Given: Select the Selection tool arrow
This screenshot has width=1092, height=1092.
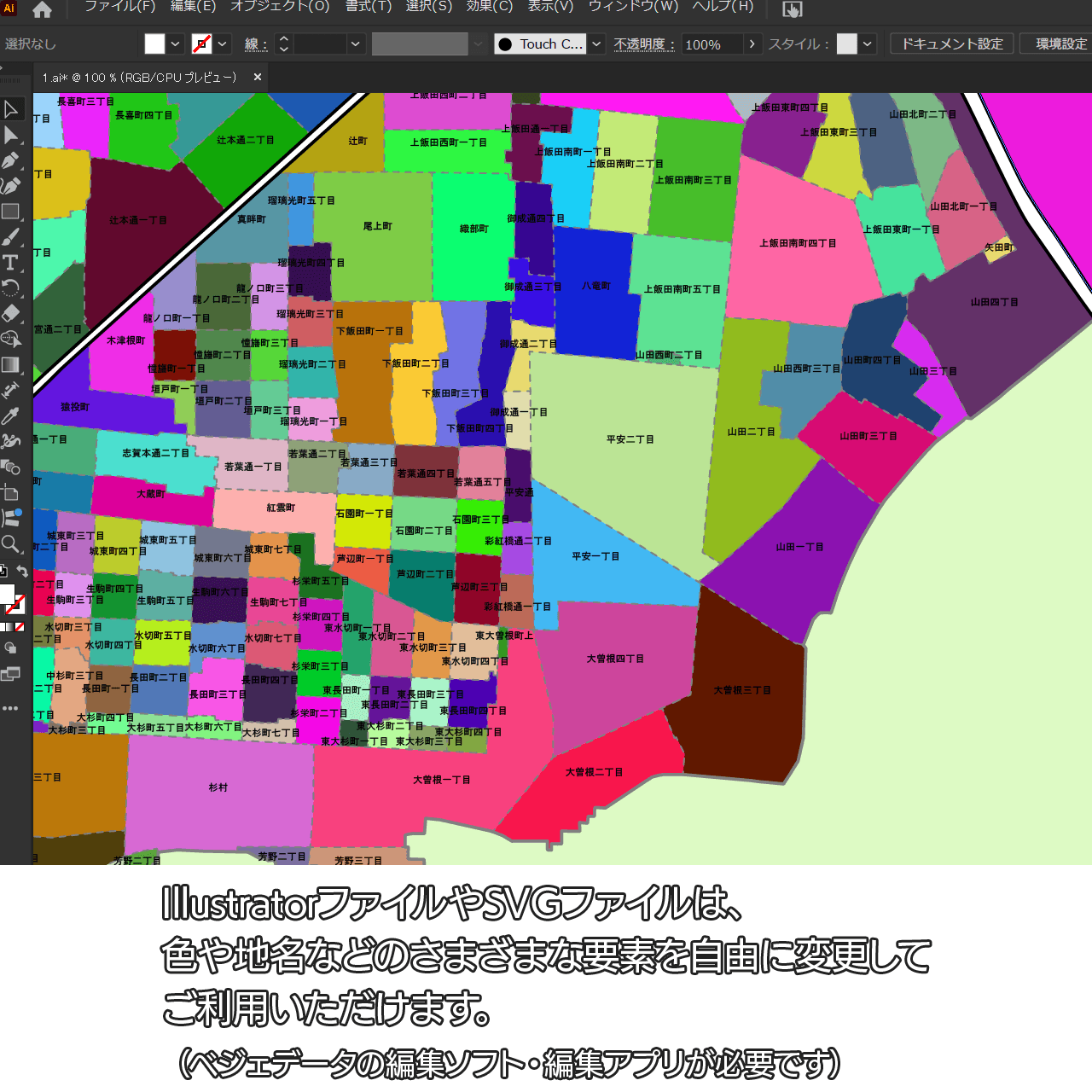Looking at the screenshot, I should click(x=11, y=109).
